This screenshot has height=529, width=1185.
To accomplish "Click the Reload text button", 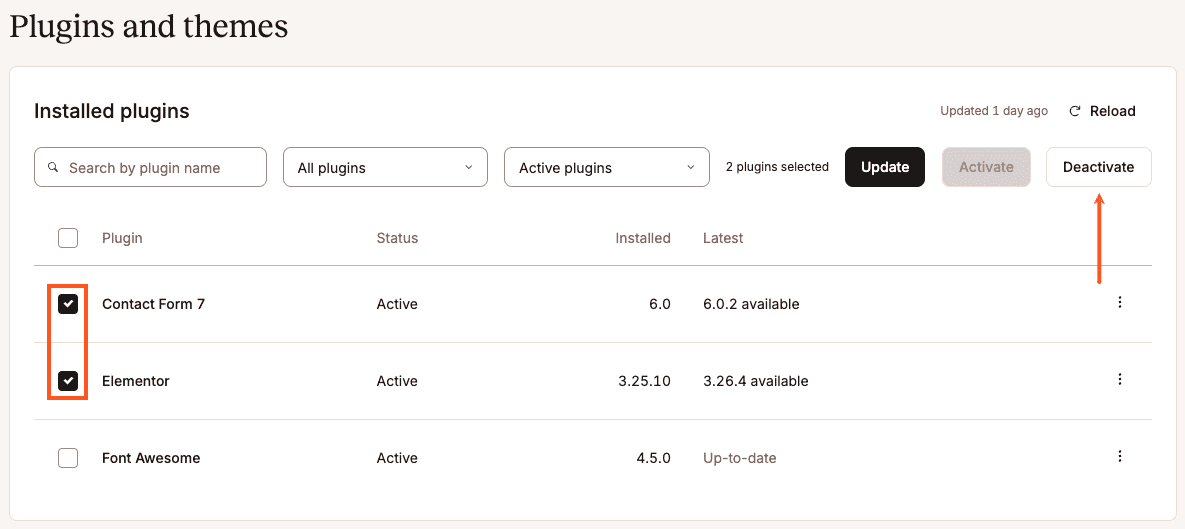I will pos(1112,111).
